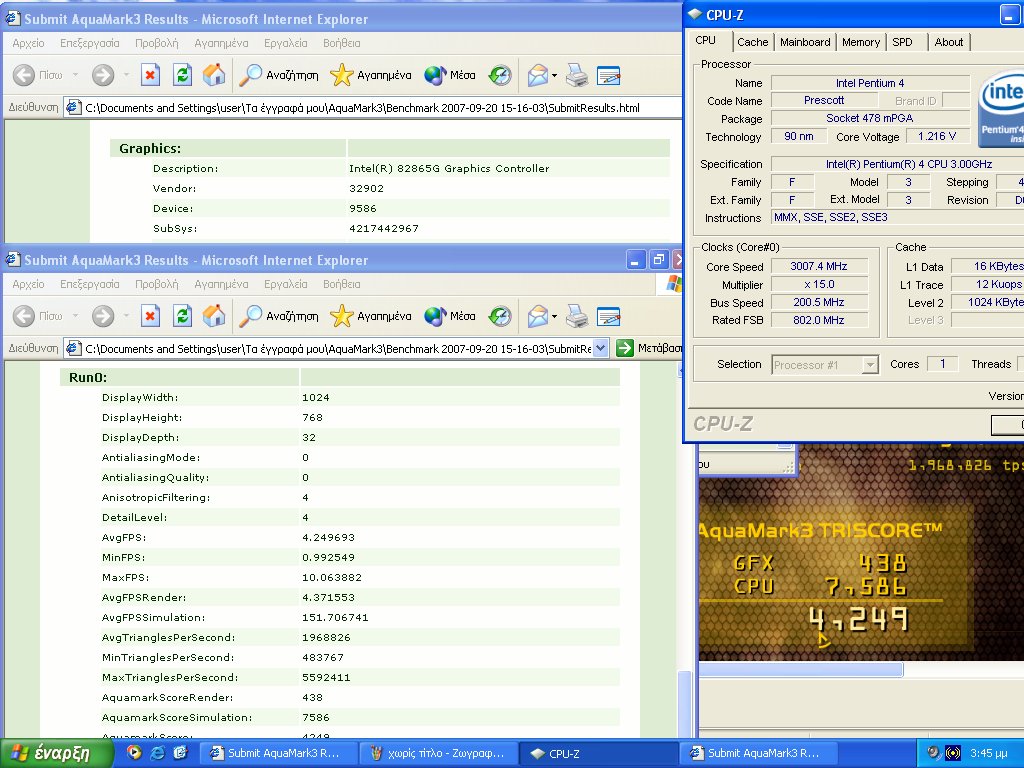This screenshot has height=768, width=1024.
Task: Click the Mail icon in the upper IE toolbar
Action: click(x=537, y=75)
